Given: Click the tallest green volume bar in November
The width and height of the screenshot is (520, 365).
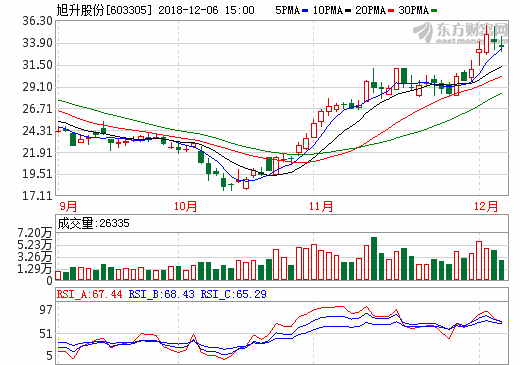Looking at the screenshot, I should tap(374, 258).
